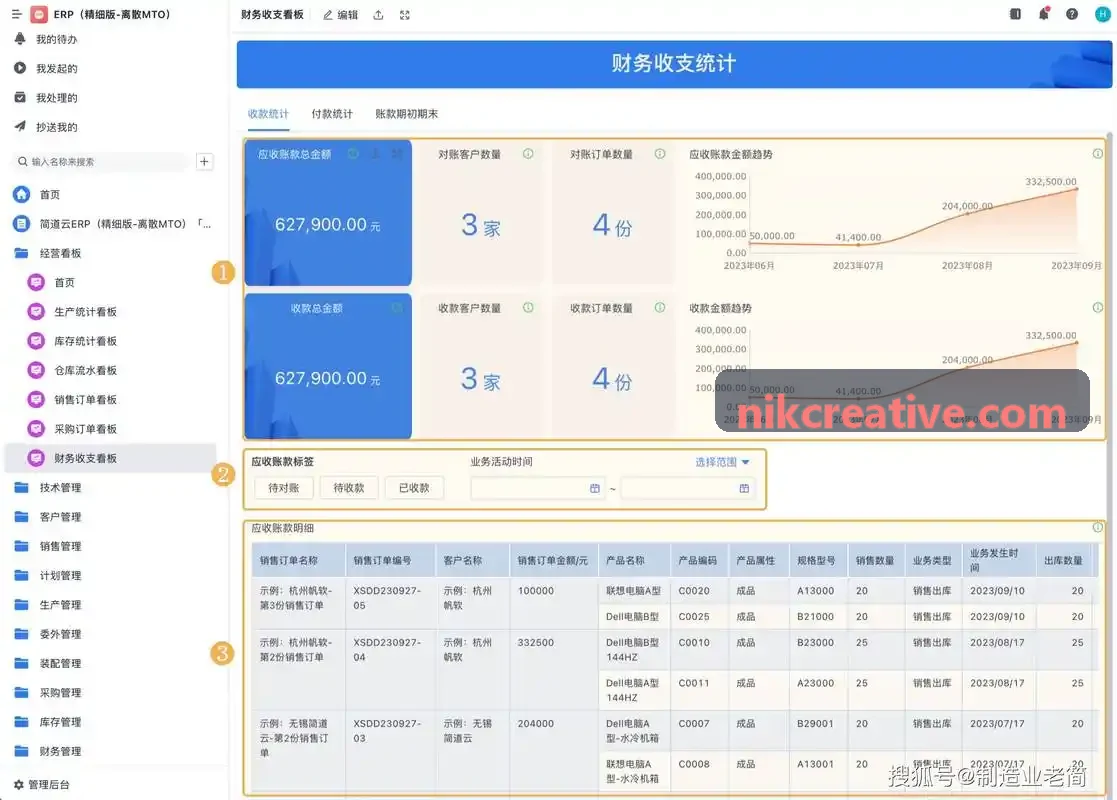The height and width of the screenshot is (800, 1117).
Task: Click the fullscreen expand icon in top toolbar
Action: (405, 15)
